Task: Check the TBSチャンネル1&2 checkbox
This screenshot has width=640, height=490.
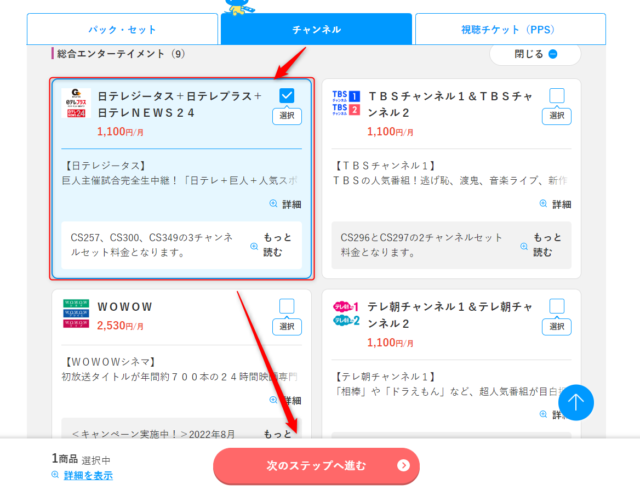Action: click(x=557, y=96)
